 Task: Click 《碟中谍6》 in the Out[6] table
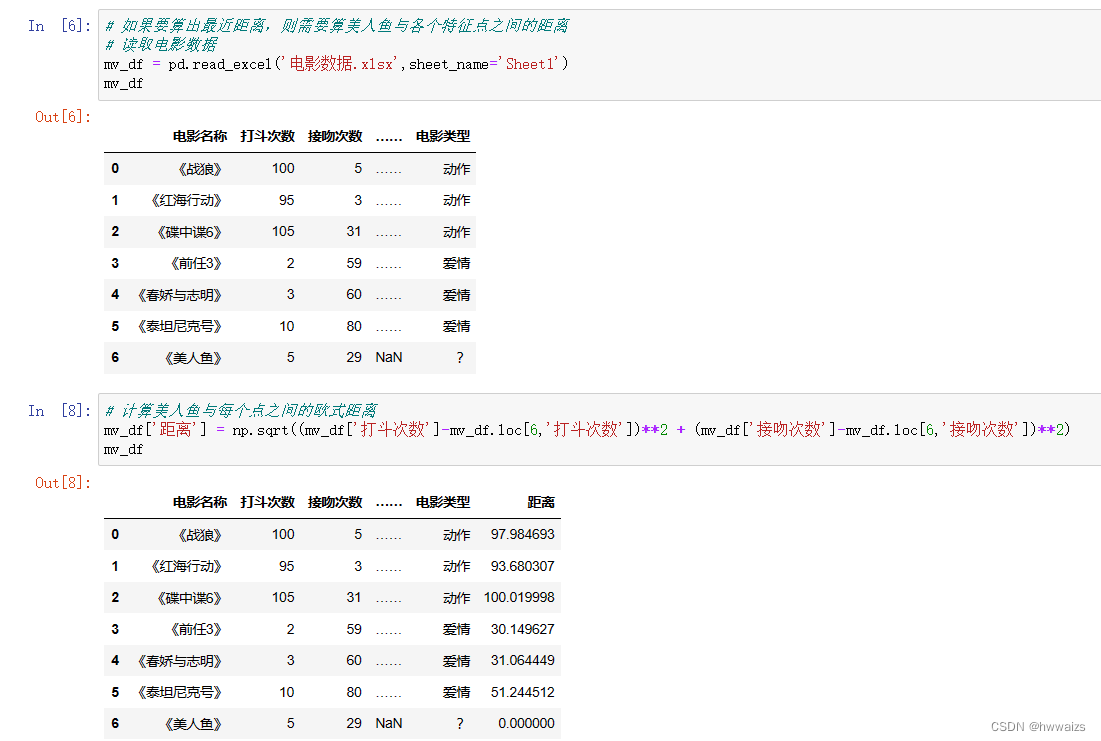point(190,232)
